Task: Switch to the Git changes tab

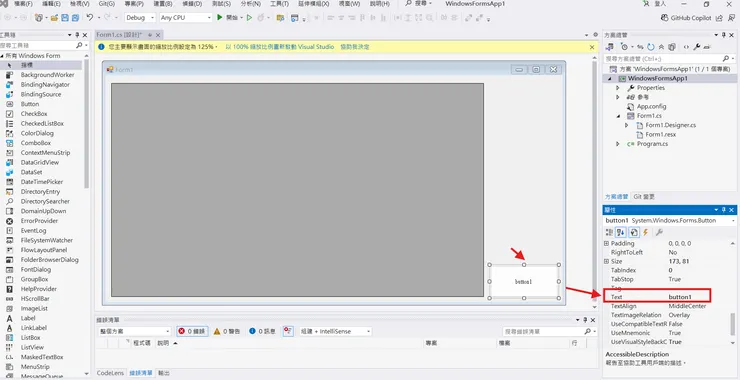Action: coord(644,196)
